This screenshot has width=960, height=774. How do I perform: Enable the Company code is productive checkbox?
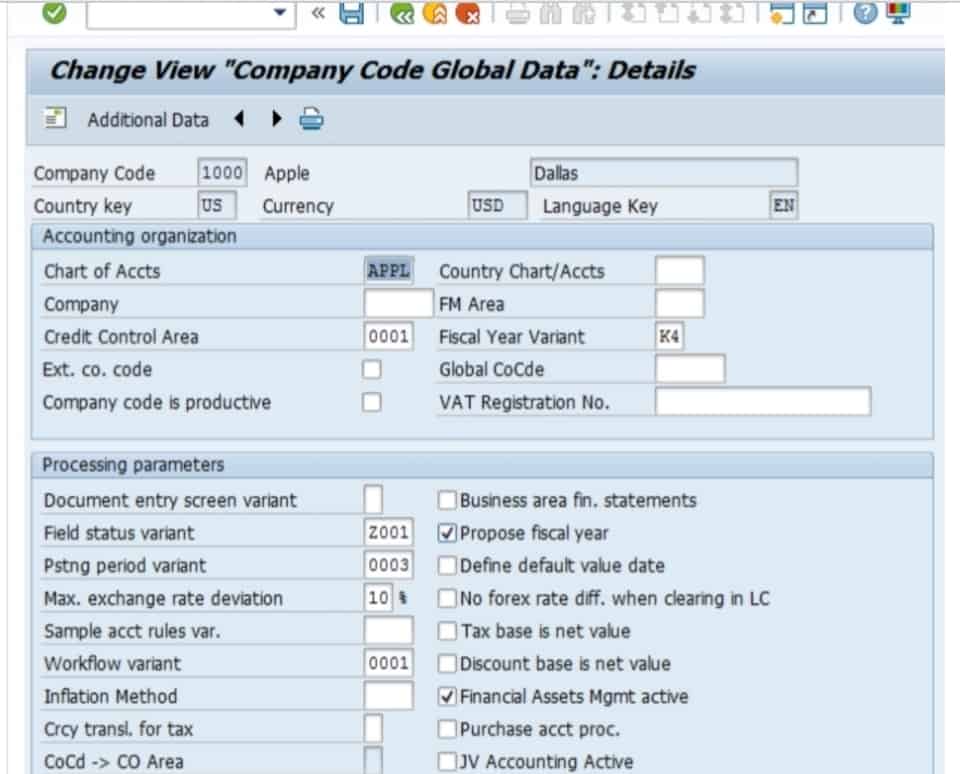tap(372, 403)
